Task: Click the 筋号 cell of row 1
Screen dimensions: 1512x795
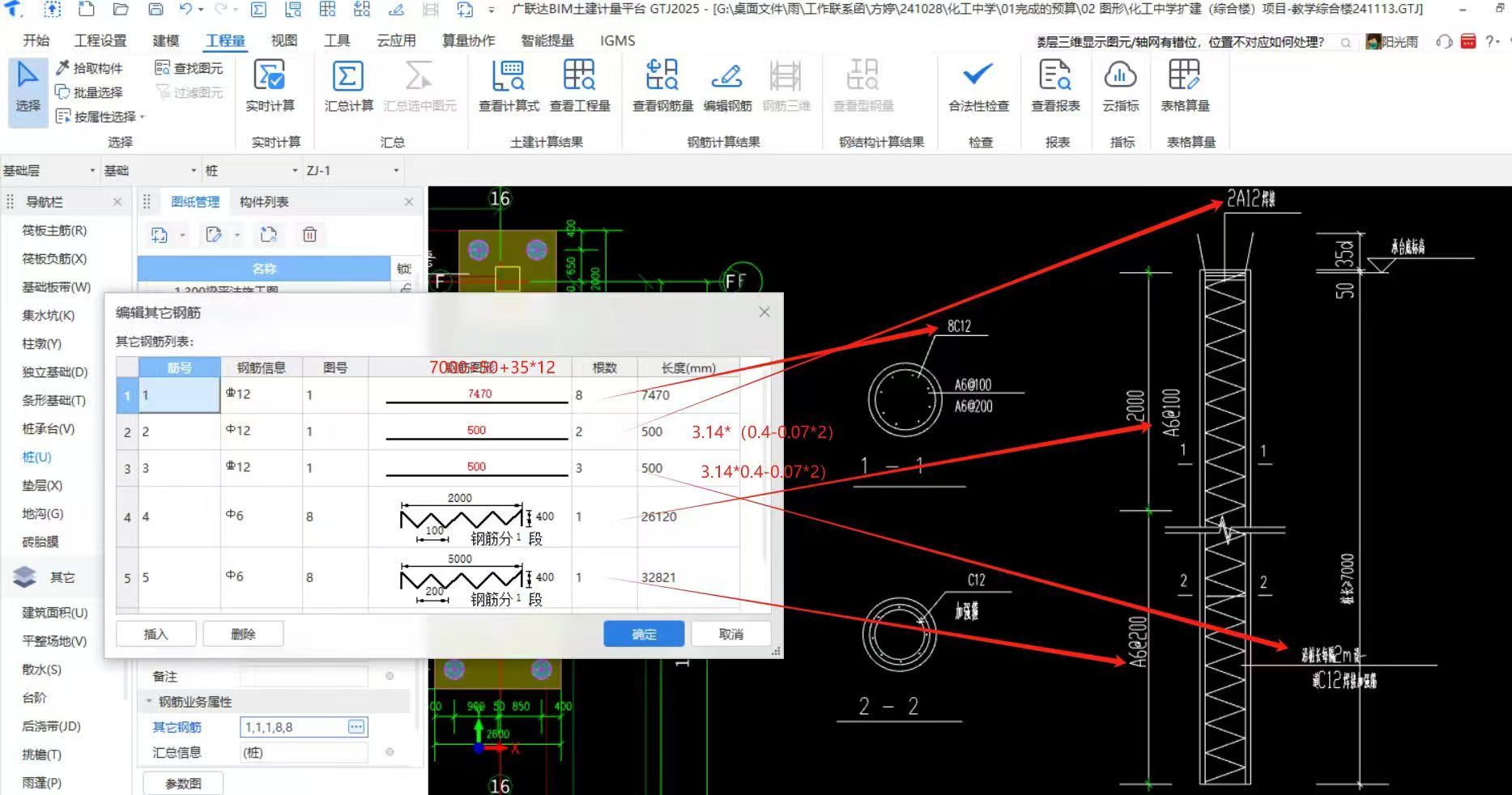Action: coord(179,395)
